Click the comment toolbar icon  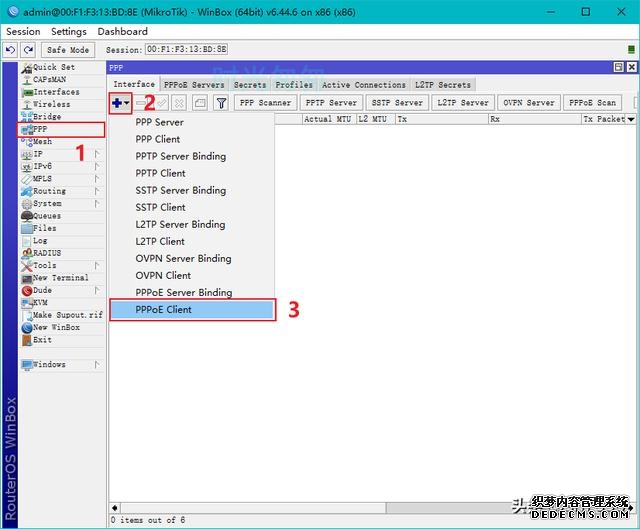tap(200, 103)
